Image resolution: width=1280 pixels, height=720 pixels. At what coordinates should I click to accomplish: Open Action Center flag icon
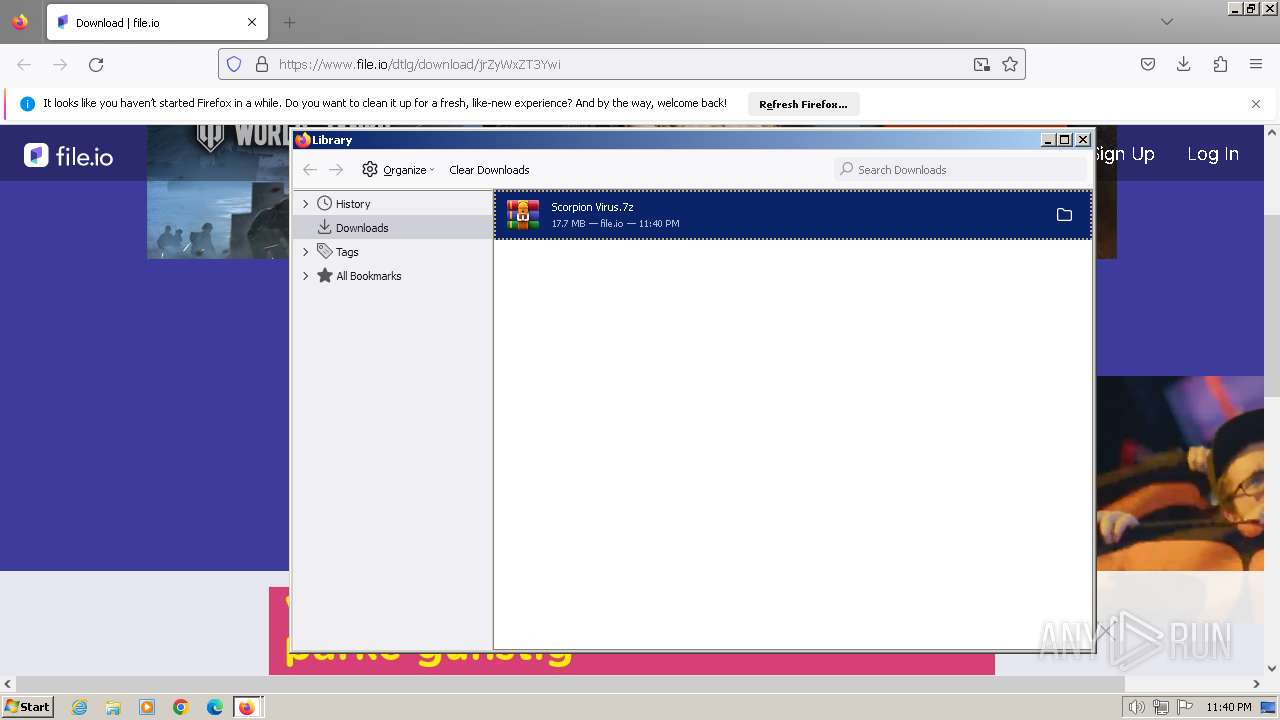[1185, 707]
